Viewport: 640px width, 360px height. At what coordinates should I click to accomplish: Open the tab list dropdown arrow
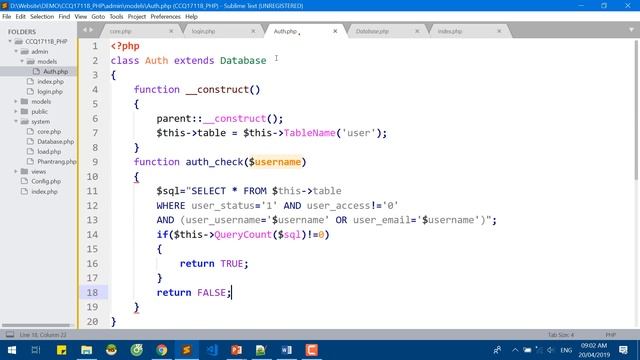631,30
